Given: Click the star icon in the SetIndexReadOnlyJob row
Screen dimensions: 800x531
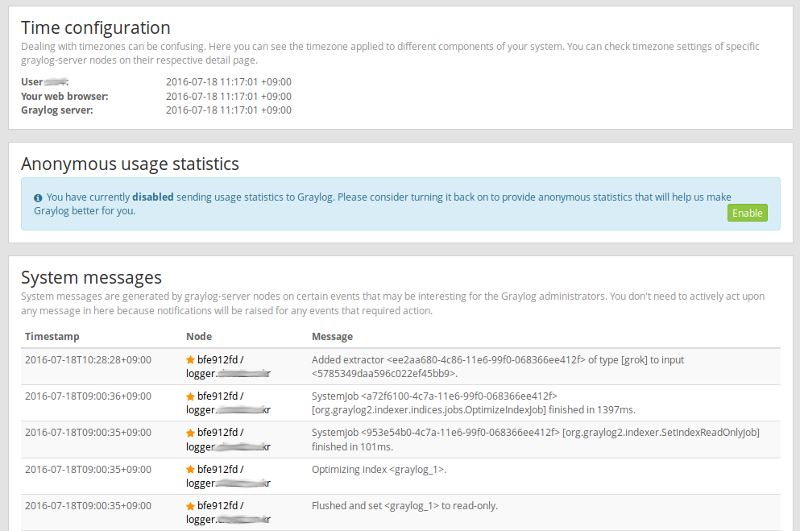Looking at the screenshot, I should click(190, 432).
